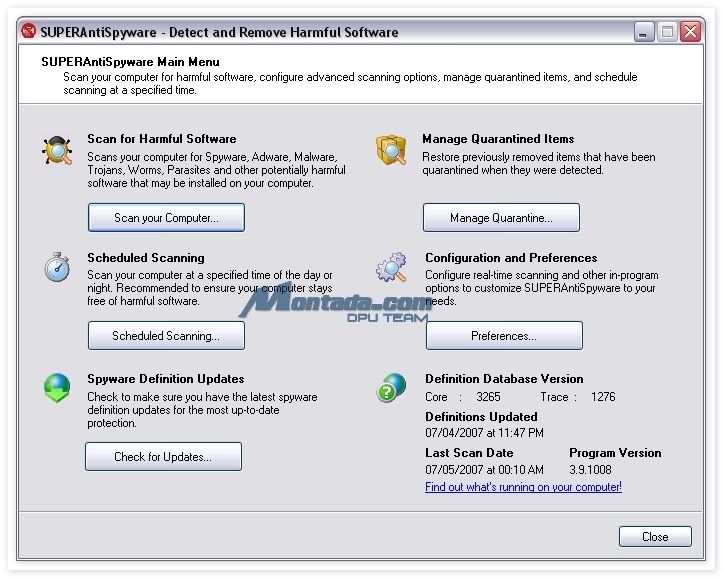Click the 'Manage Quarantined Items' heading

click(x=498, y=139)
